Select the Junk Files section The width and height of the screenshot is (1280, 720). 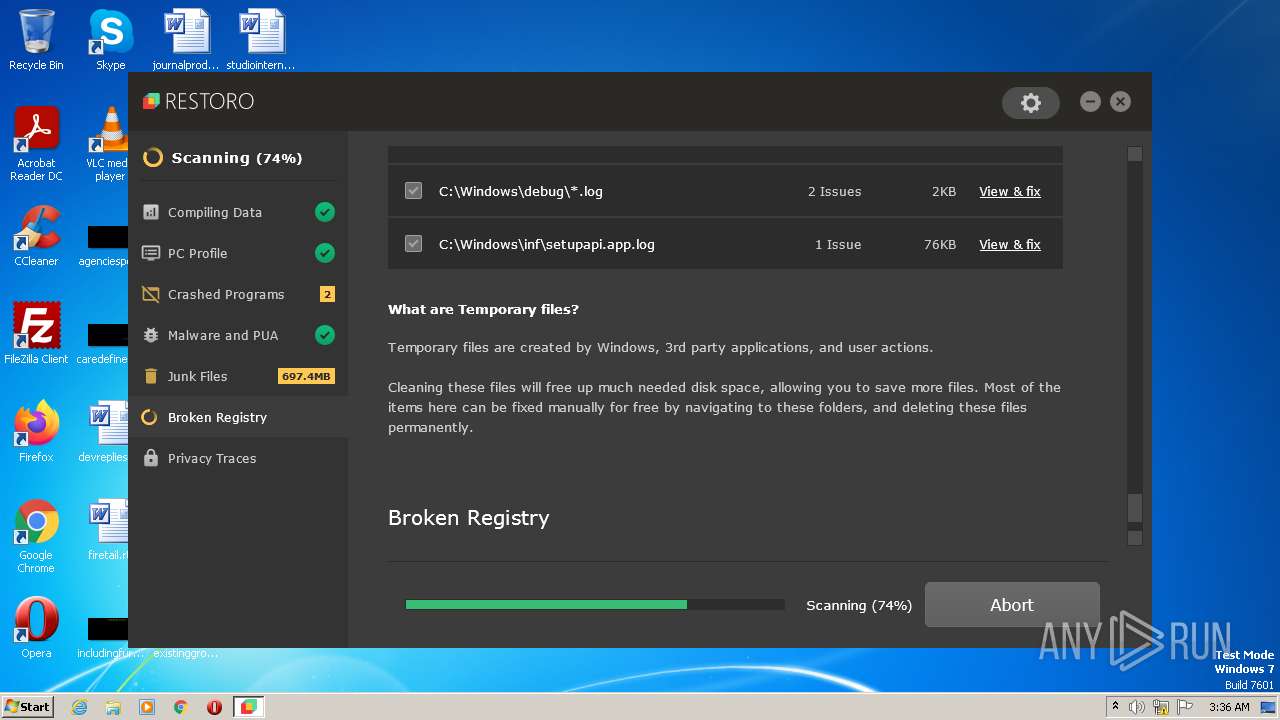point(238,376)
